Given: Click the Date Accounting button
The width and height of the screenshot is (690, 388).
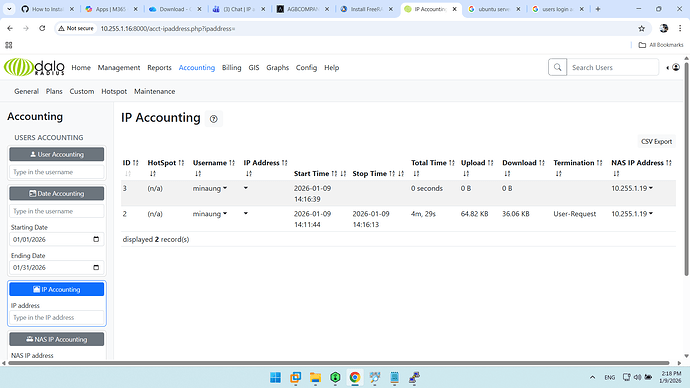Looking at the screenshot, I should (57, 194).
